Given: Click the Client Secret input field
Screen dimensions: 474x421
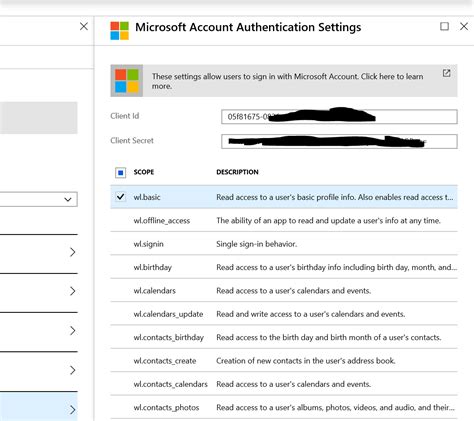Looking at the screenshot, I should (x=339, y=141).
